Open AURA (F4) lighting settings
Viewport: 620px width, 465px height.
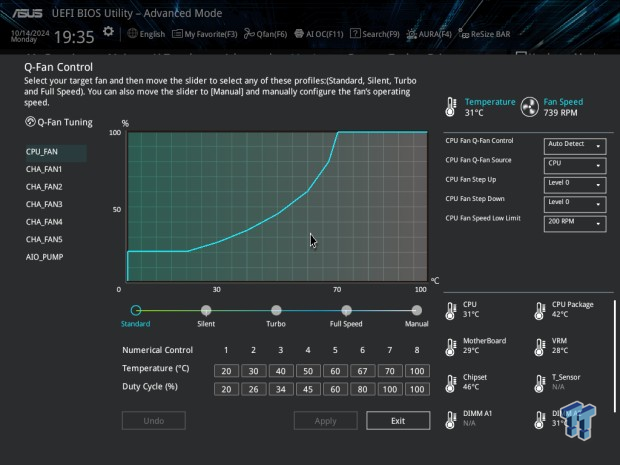click(x=413, y=34)
